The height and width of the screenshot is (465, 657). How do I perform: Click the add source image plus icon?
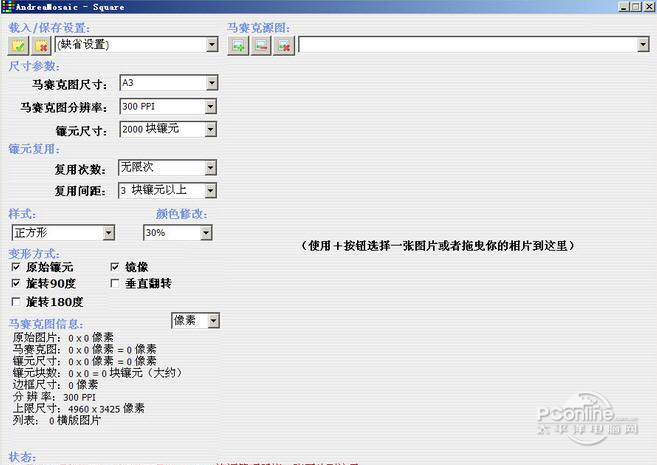tap(238, 45)
